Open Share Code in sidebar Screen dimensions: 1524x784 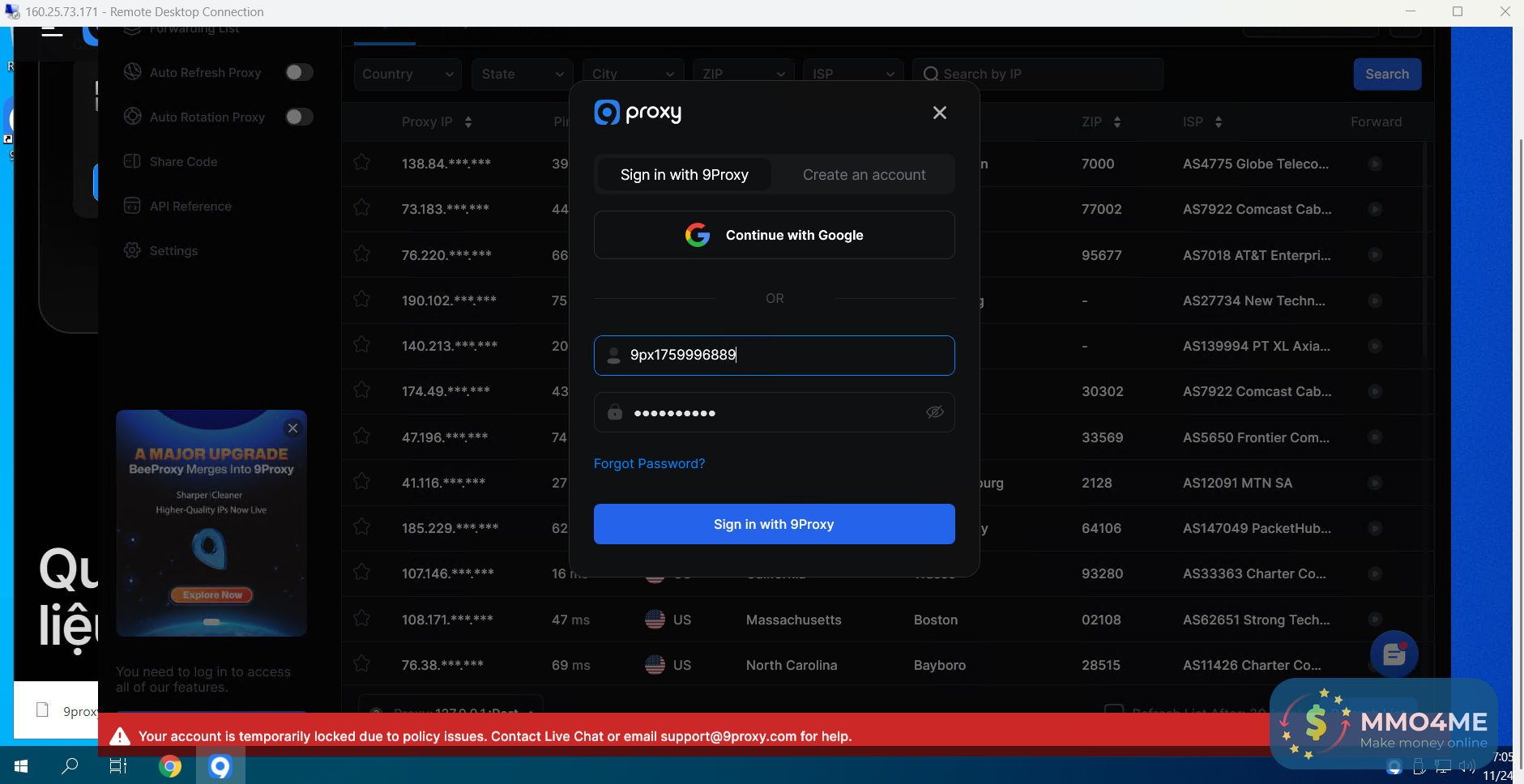183,161
